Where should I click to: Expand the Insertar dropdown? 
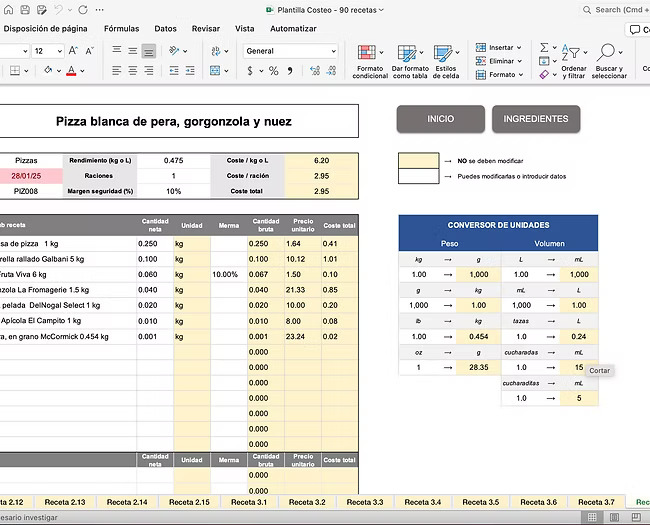click(x=521, y=47)
